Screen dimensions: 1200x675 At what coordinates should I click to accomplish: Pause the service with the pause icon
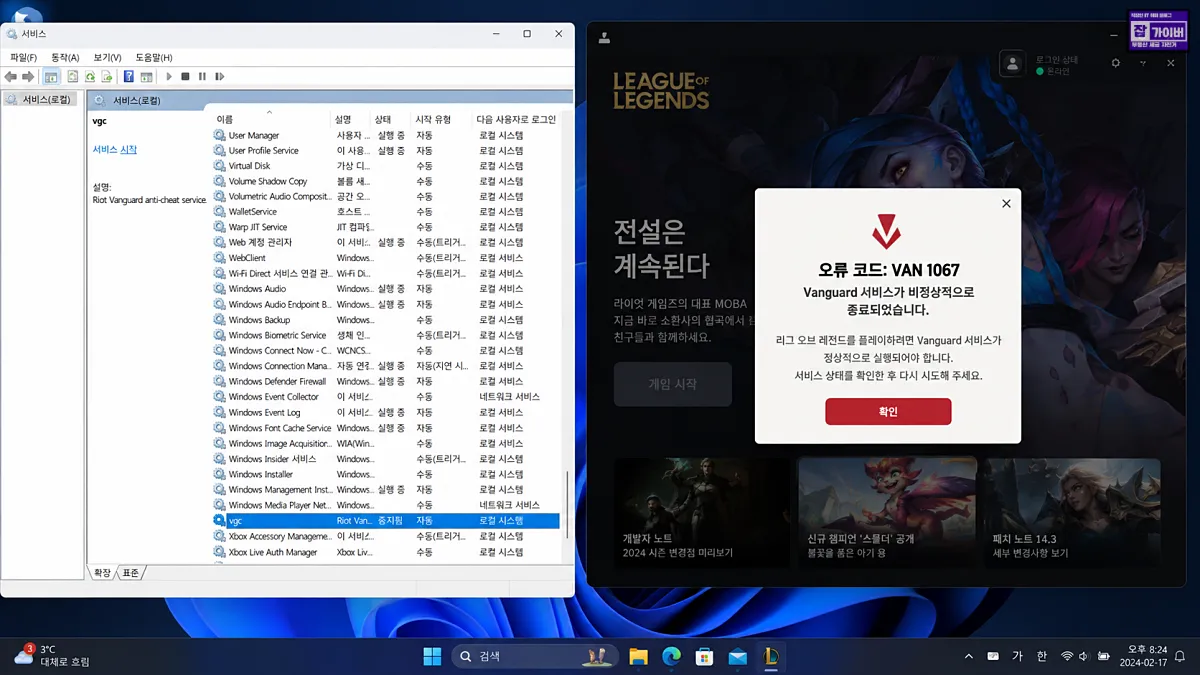tap(202, 77)
